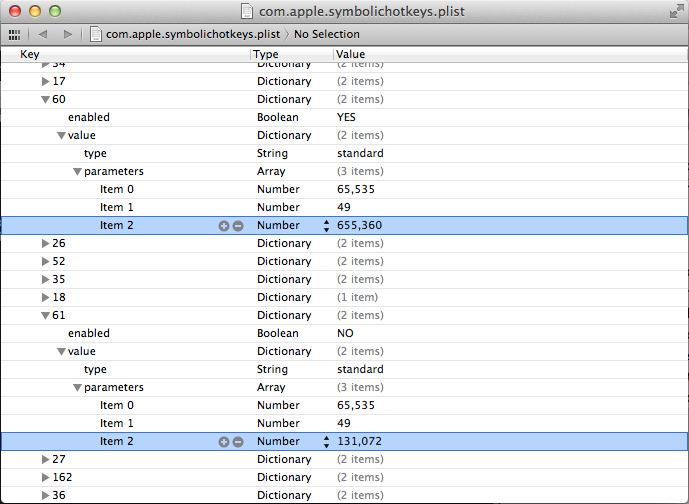The width and height of the screenshot is (689, 504).
Task: Collapse parameters array under key 60
Action: pos(77,172)
